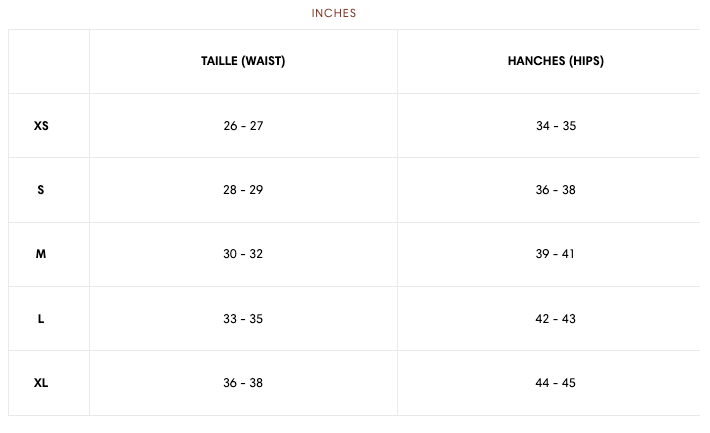Screen dimensions: 710x433
Task: Click the S waist value 28 - 29
Action: pyautogui.click(x=243, y=190)
